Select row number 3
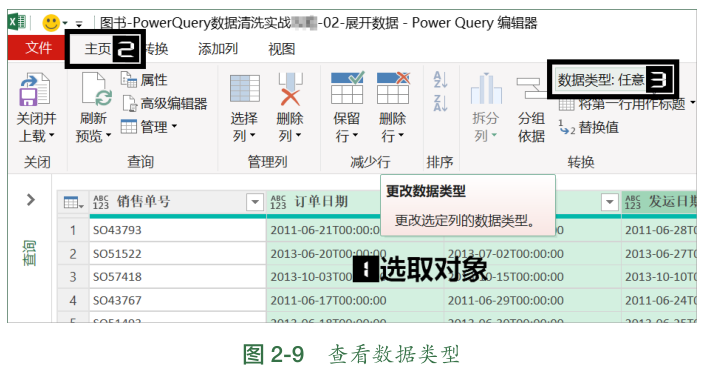Viewport: 711px width, 369px height. [x=73, y=277]
